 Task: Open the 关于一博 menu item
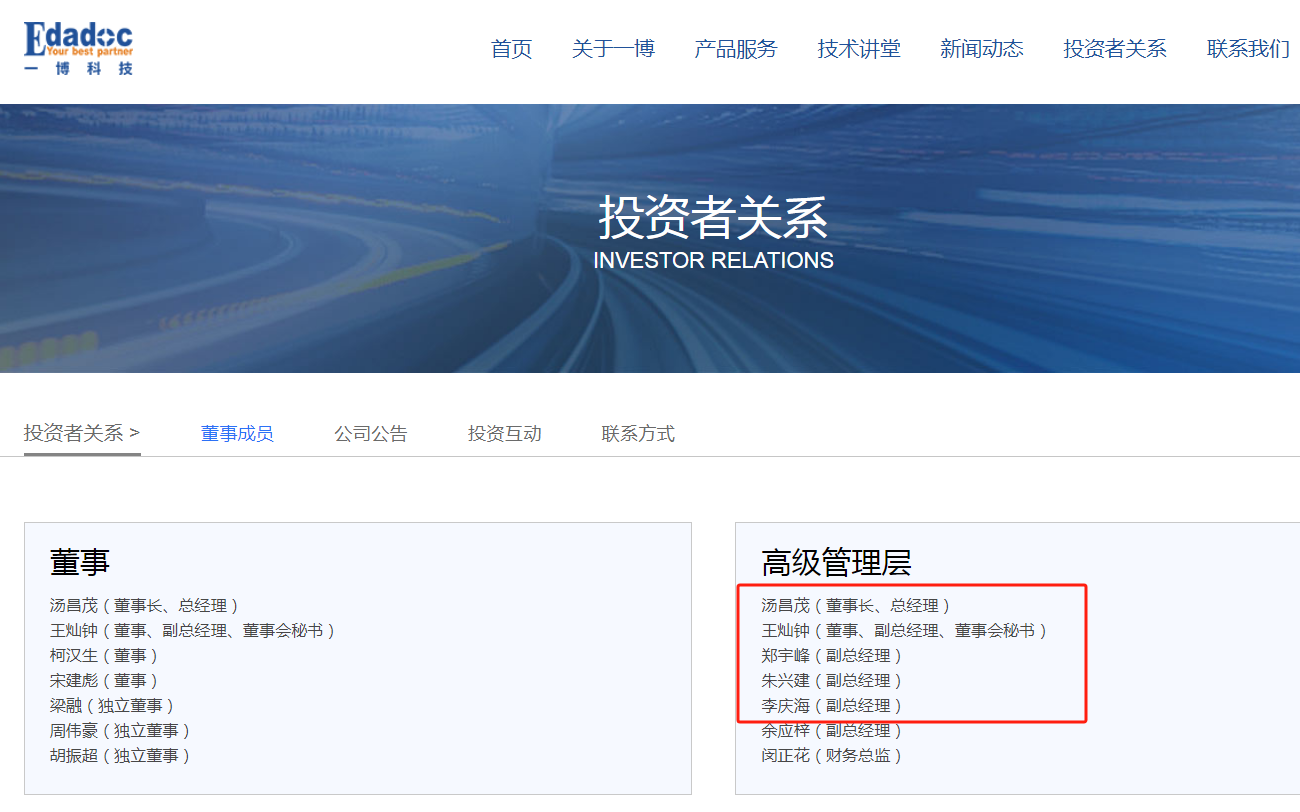[x=613, y=49]
